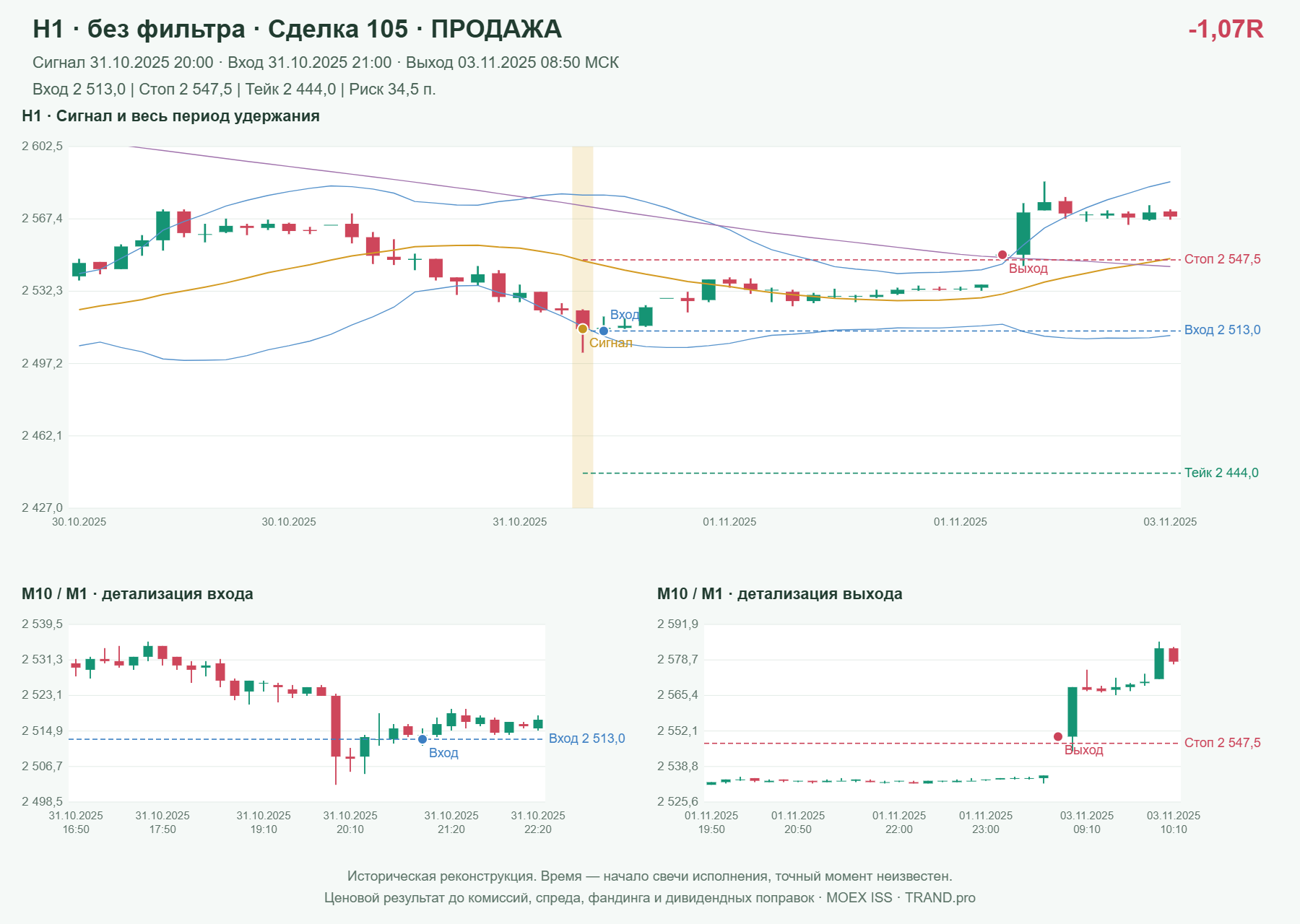Click the orange Сигнал marker dot on H1 chart
Screen dimensions: 1300x924
coord(583,329)
